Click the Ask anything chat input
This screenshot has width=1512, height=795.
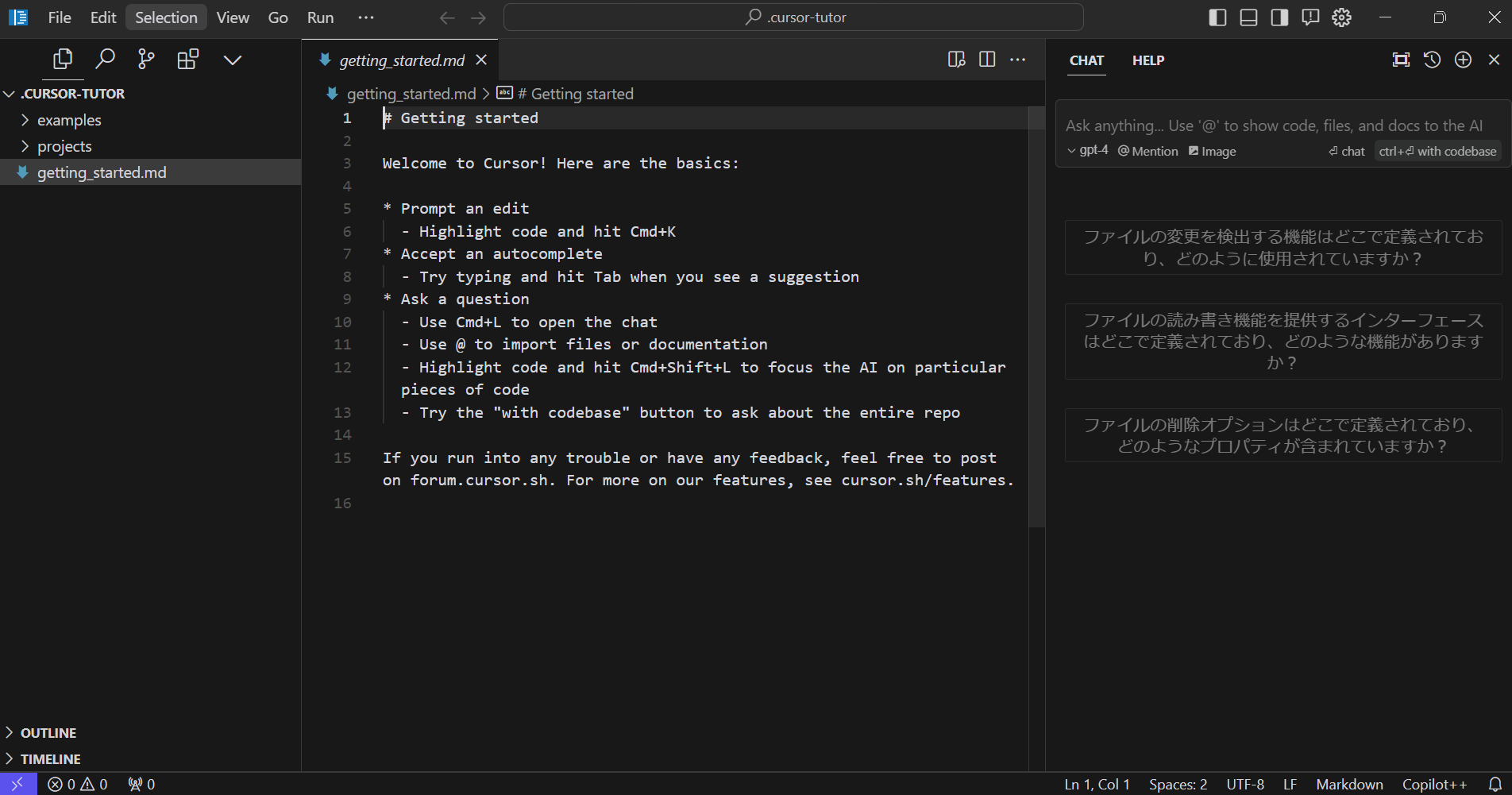1274,125
